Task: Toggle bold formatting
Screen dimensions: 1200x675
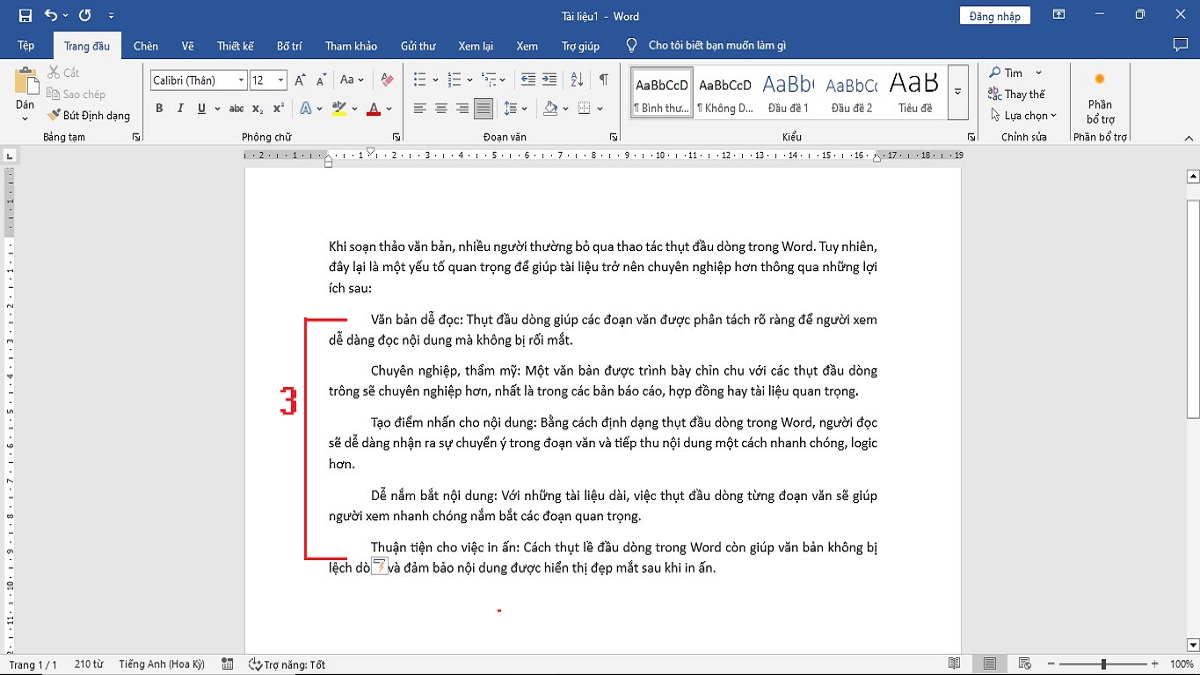Action: pyautogui.click(x=159, y=108)
